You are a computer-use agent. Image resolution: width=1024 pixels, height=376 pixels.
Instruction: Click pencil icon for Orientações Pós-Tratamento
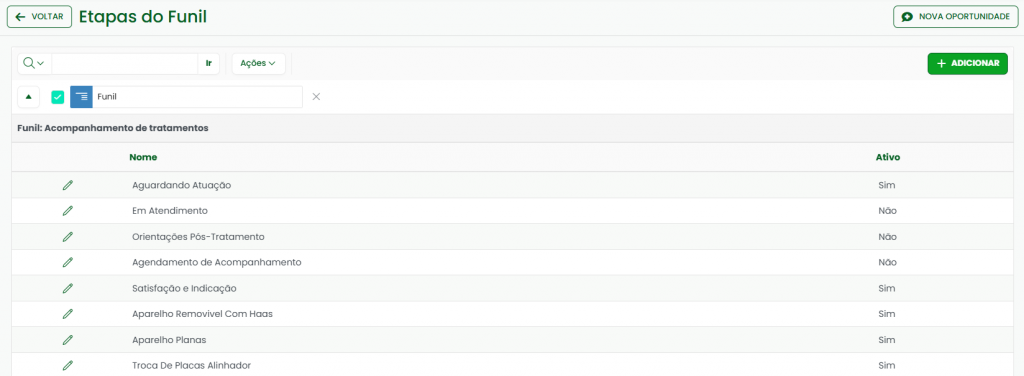coord(68,237)
